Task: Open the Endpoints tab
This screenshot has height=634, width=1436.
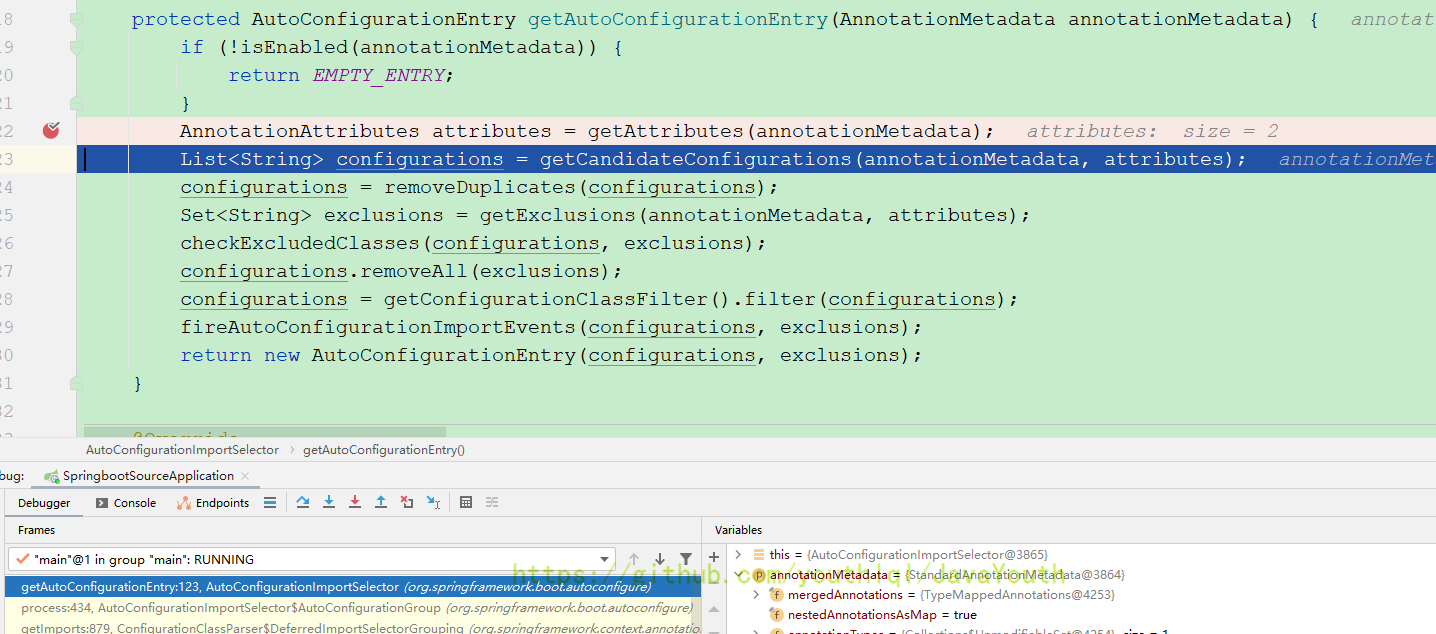Action: coord(213,503)
